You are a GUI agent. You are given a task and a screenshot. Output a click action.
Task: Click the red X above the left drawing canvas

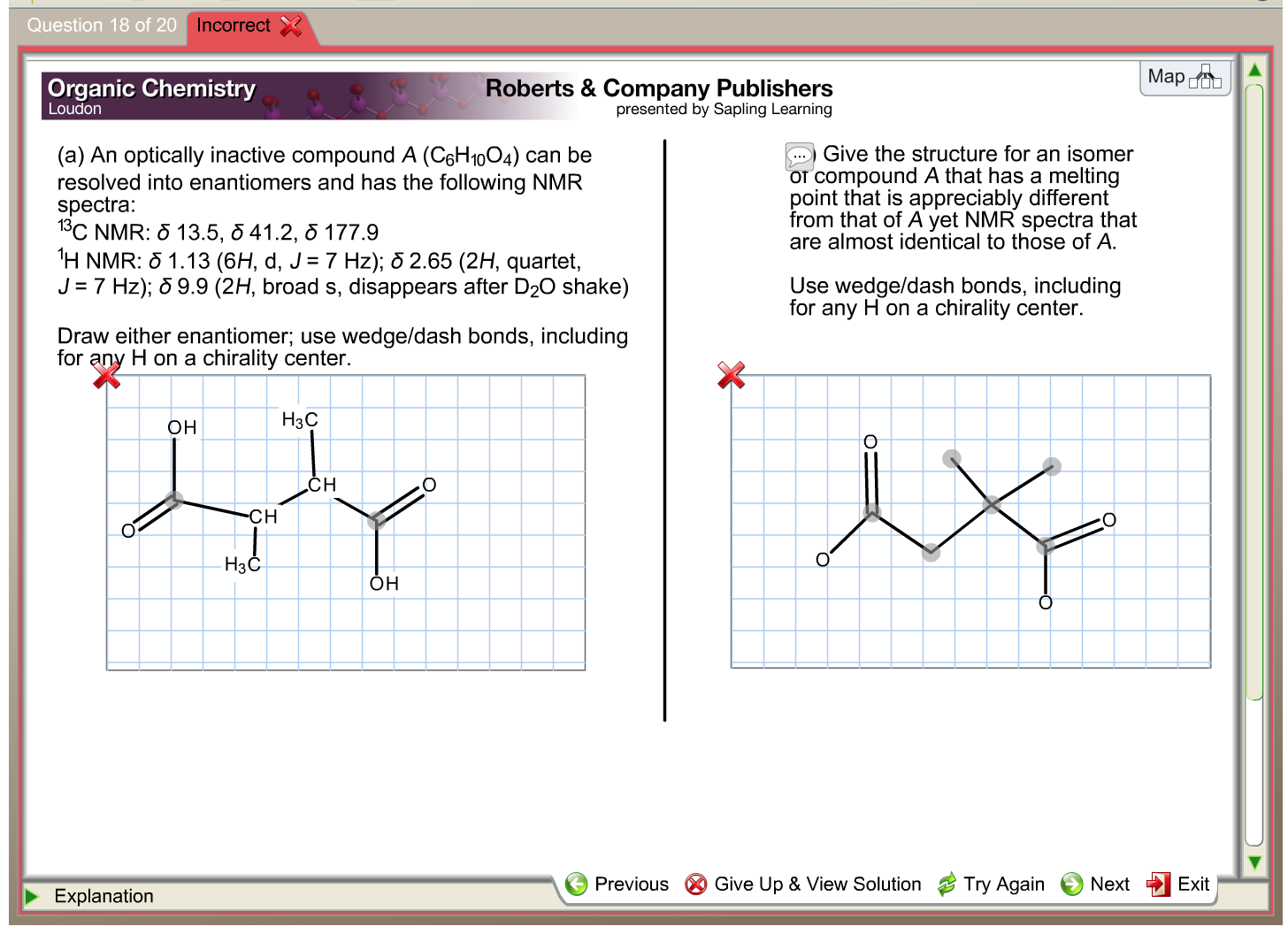click(105, 375)
